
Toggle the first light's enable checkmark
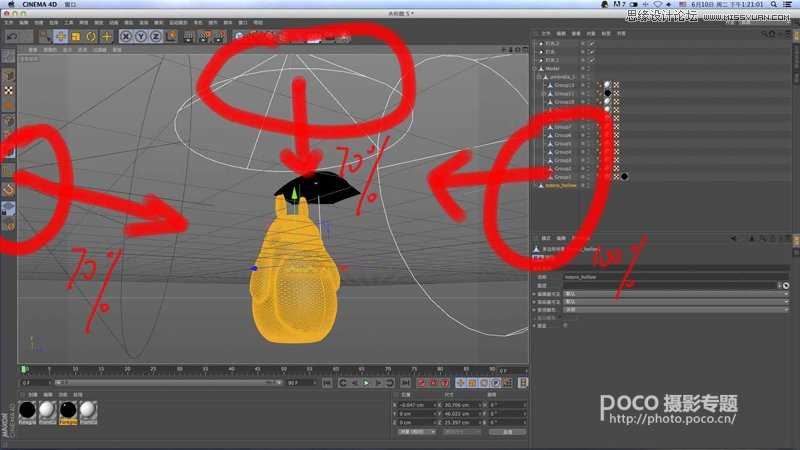pyautogui.click(x=592, y=44)
